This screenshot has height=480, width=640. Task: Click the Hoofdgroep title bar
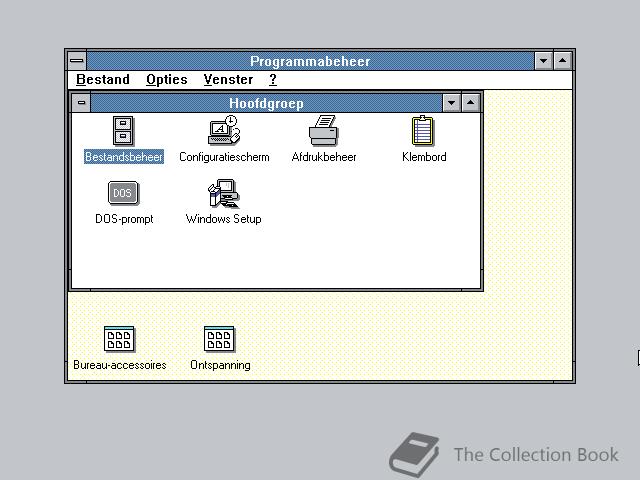tap(267, 103)
